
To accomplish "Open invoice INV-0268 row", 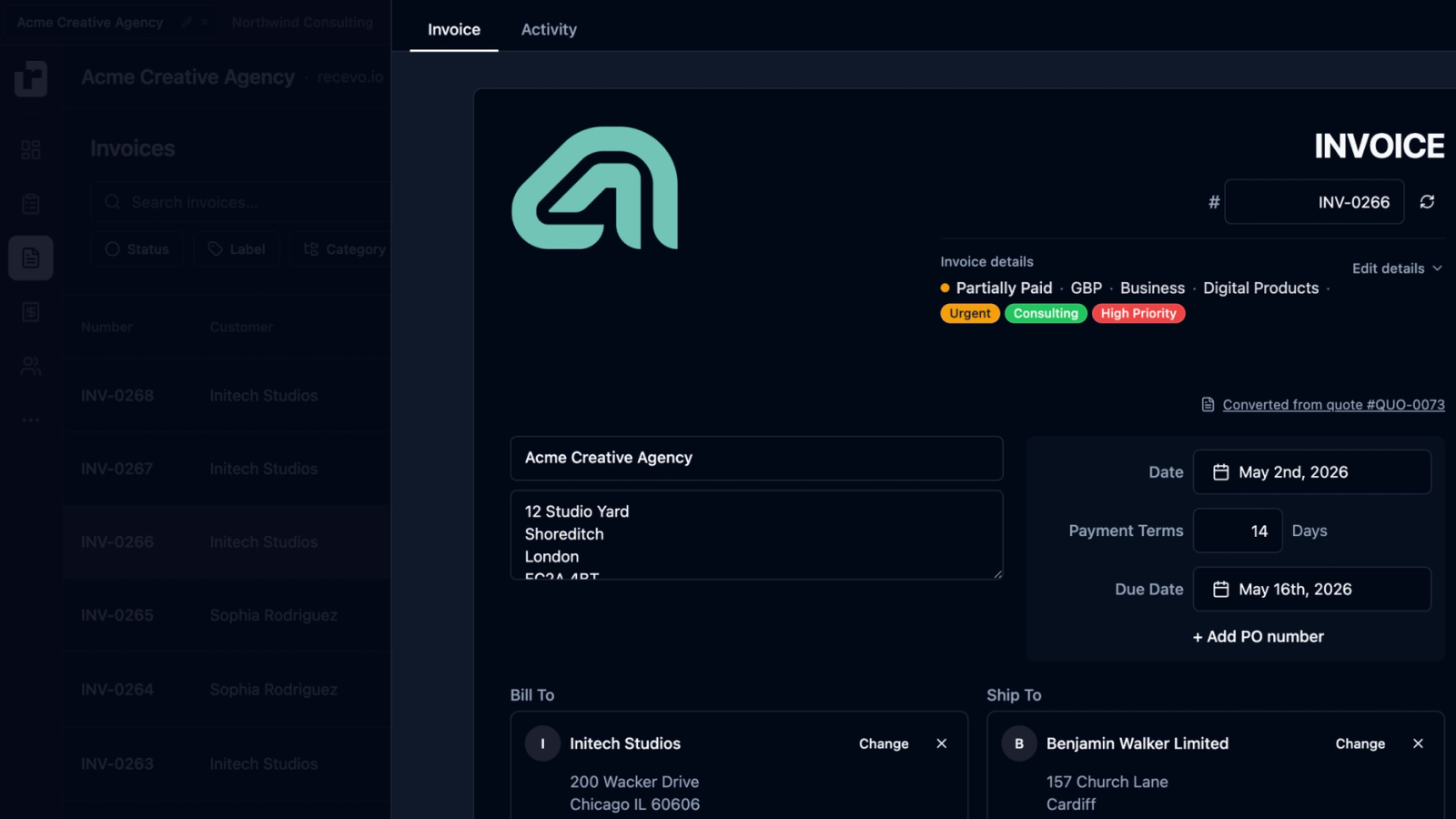I will pos(227,396).
